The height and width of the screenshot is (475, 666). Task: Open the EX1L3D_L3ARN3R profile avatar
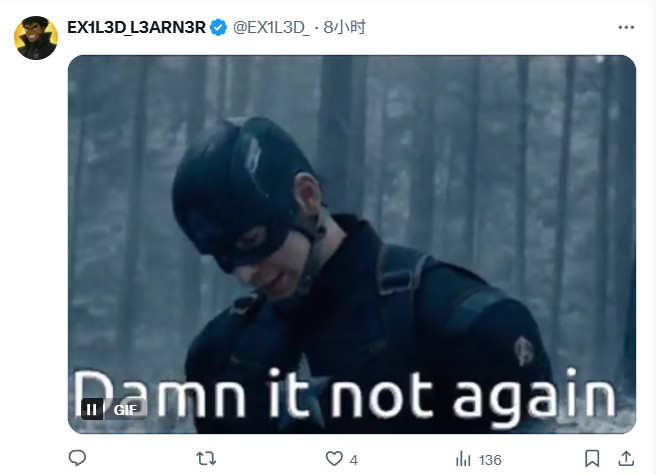tap(36, 38)
